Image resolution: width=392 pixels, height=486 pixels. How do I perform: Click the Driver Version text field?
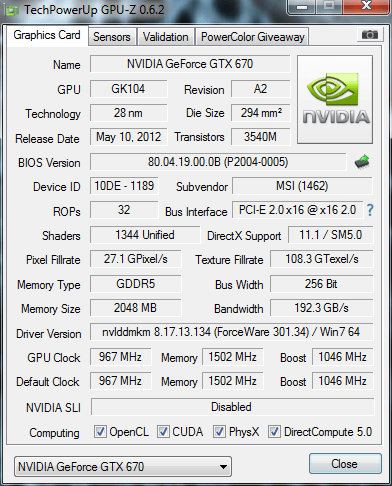231,332
